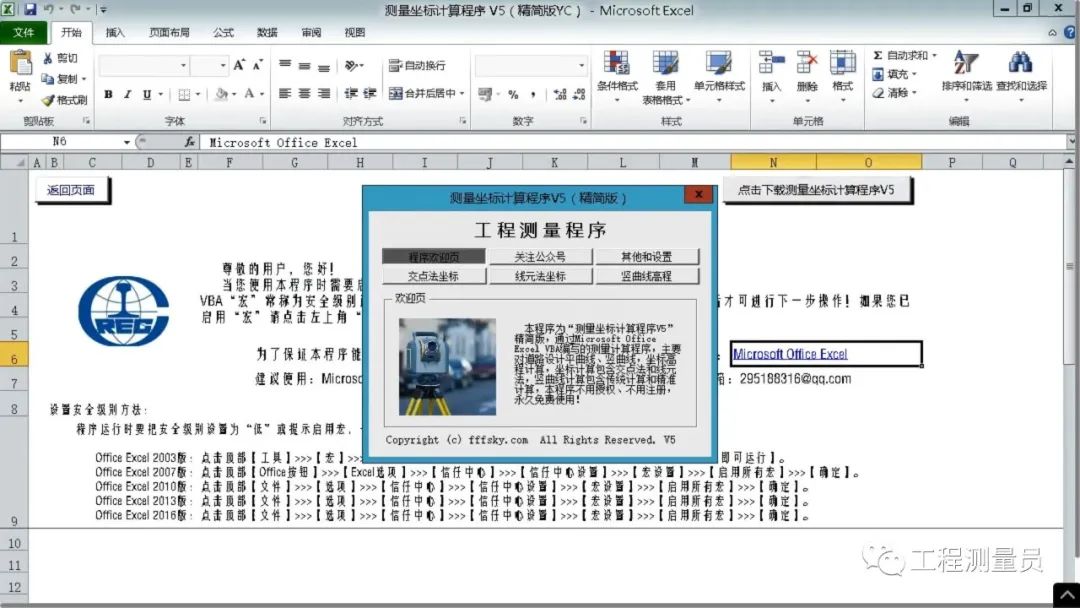Expand the font group dialog launcher
Image resolution: width=1080 pixels, height=608 pixels.
point(262,121)
